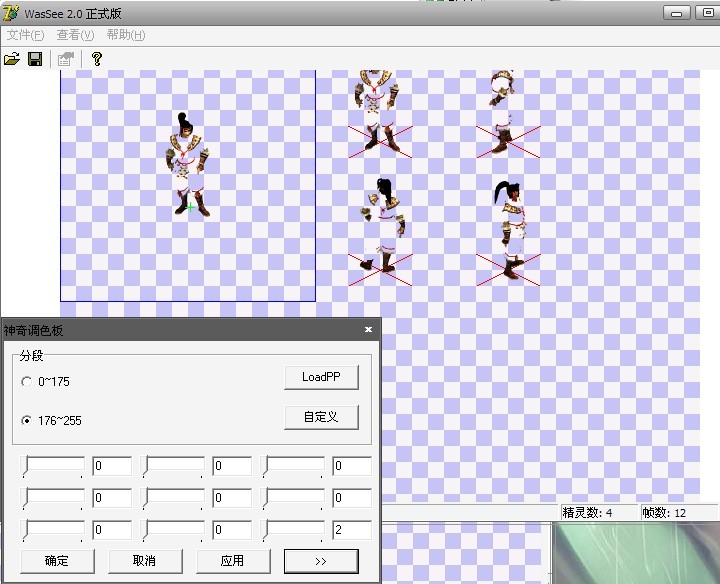Viewport: 720px width, 584px height.
Task: Click the grayed-out export toolbar icon
Action: coord(66,59)
